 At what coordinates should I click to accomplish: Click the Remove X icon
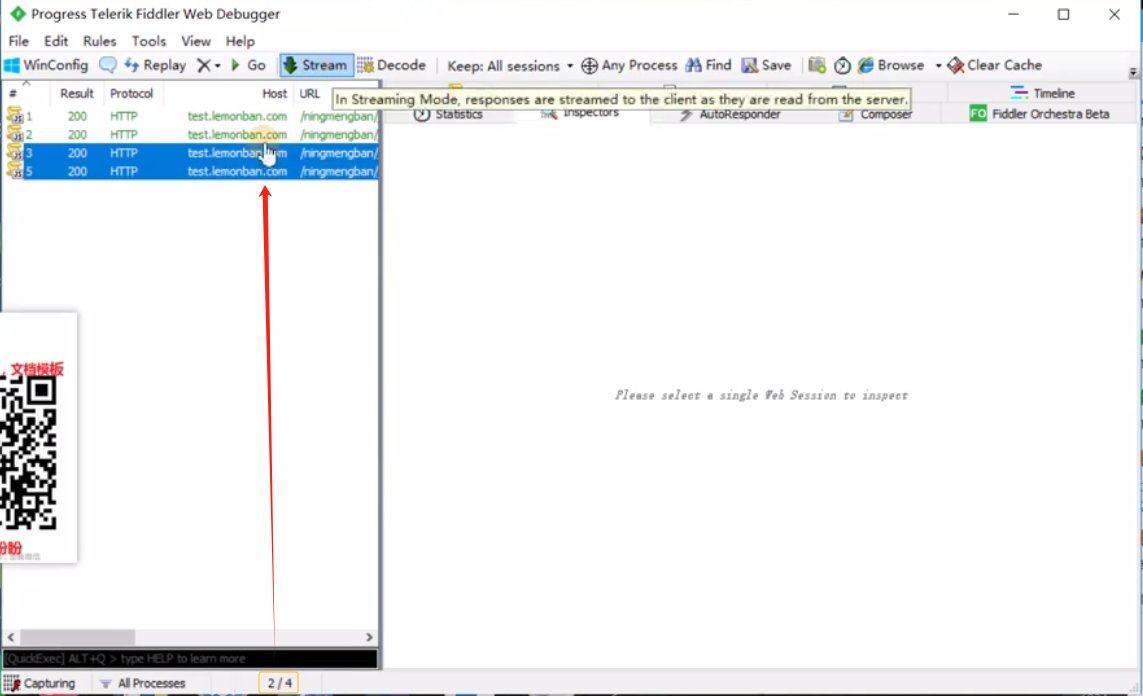click(204, 65)
